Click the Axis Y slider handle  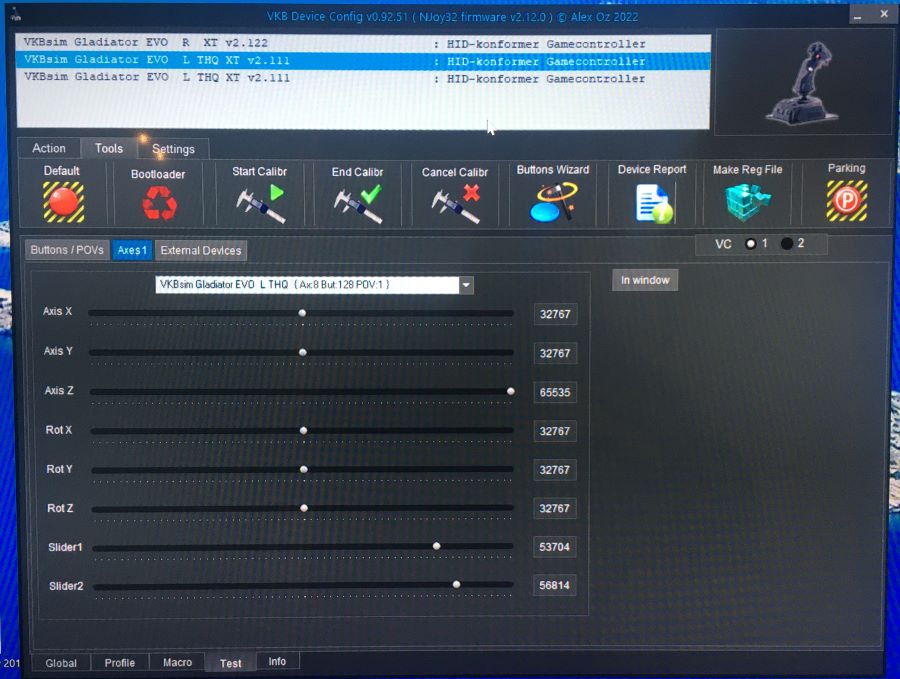pos(302,352)
